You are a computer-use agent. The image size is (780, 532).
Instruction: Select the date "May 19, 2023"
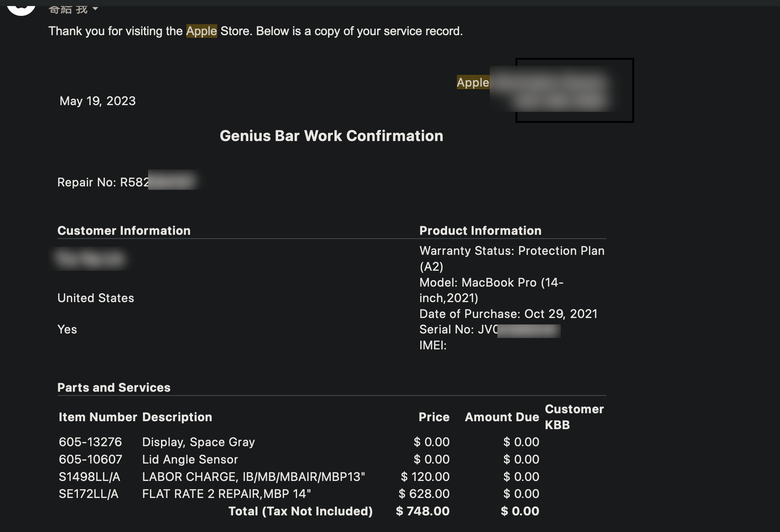[x=98, y=101]
